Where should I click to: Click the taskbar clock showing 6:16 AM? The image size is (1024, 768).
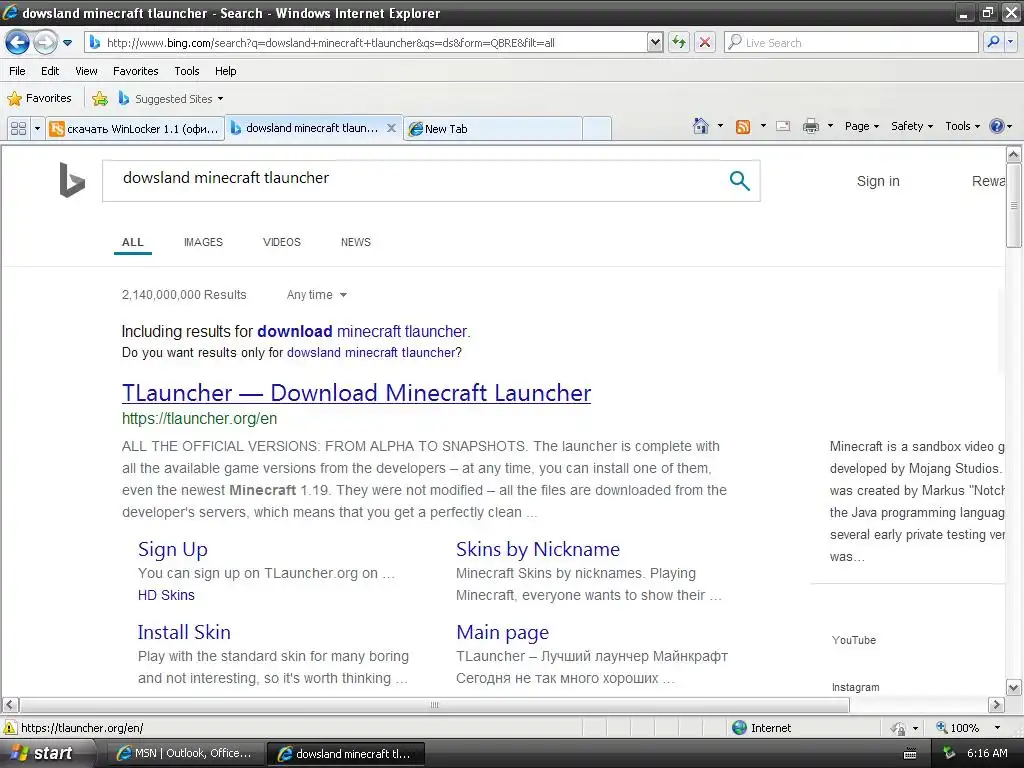pyautogui.click(x=987, y=753)
